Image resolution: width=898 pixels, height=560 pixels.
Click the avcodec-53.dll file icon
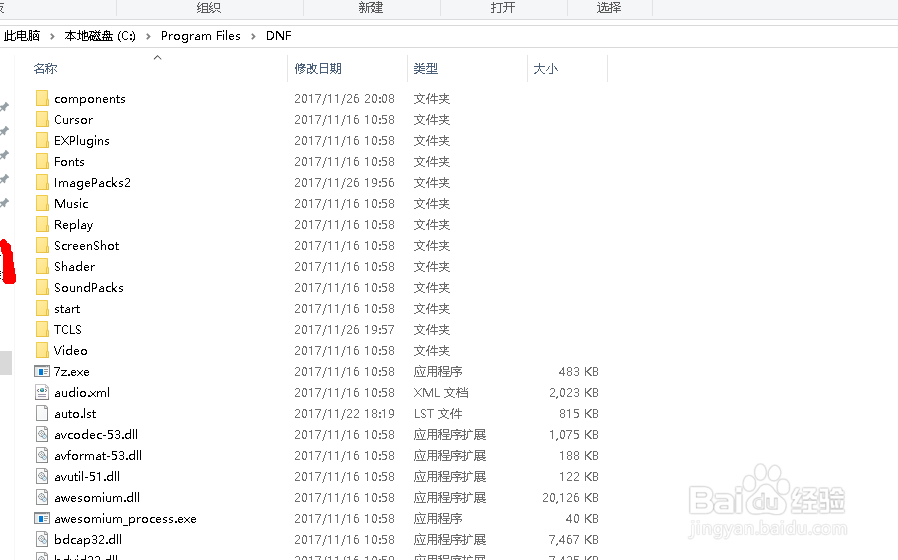coord(42,435)
